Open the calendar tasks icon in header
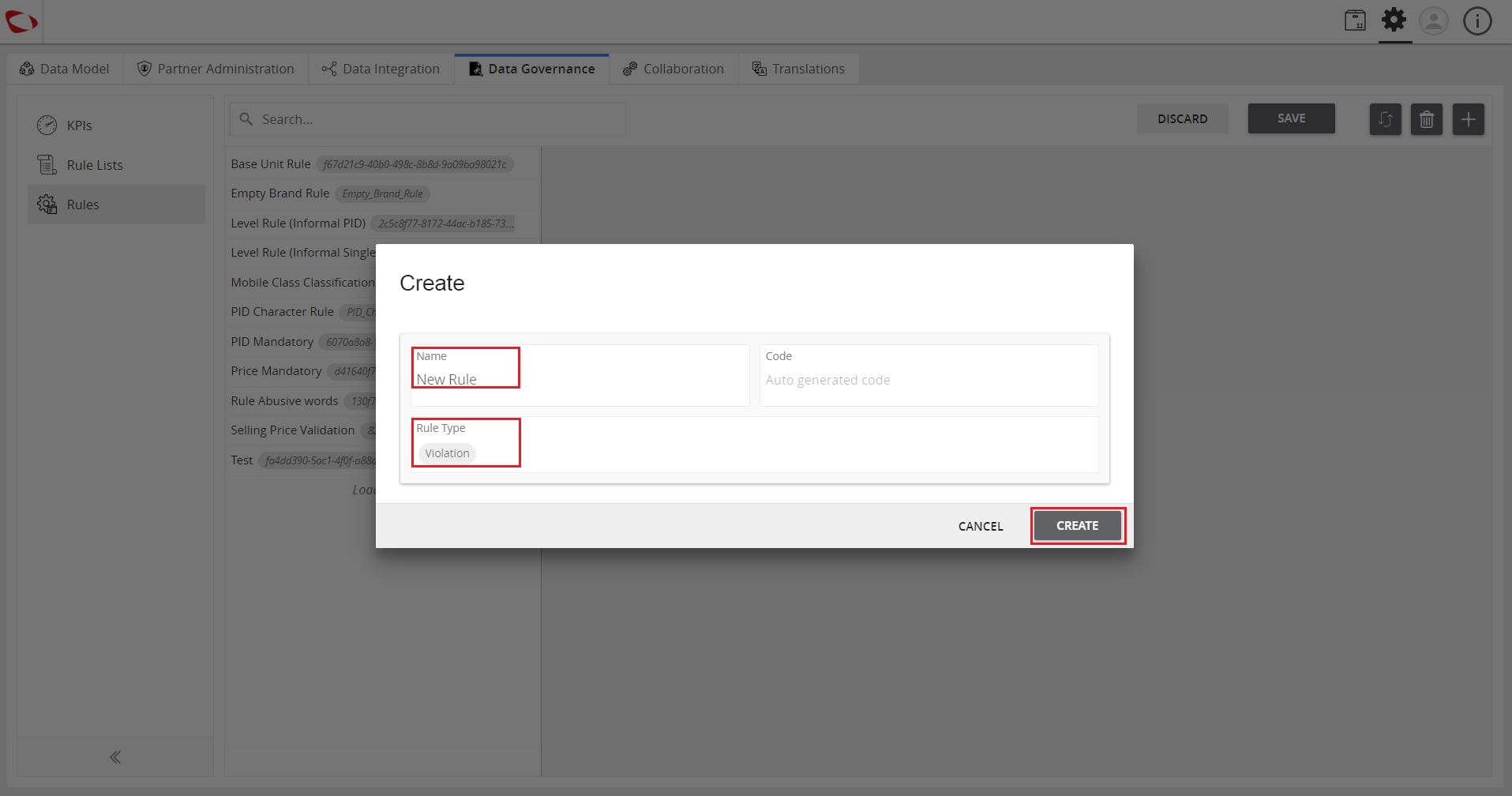This screenshot has width=1512, height=796. (1355, 21)
